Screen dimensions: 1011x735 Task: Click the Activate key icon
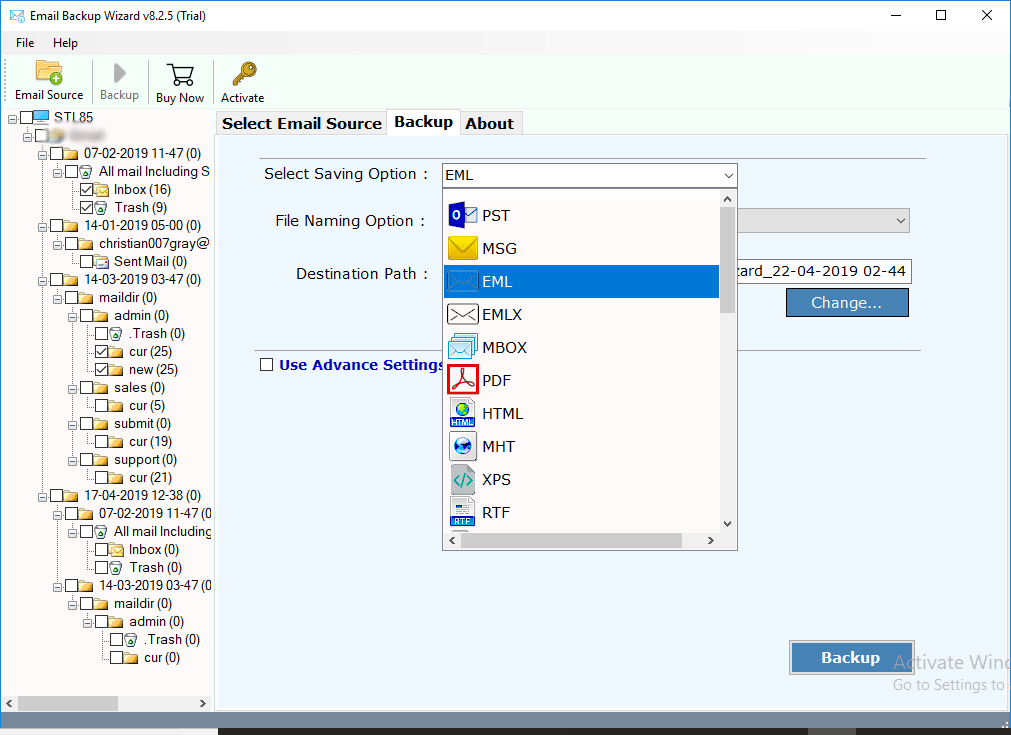point(244,74)
